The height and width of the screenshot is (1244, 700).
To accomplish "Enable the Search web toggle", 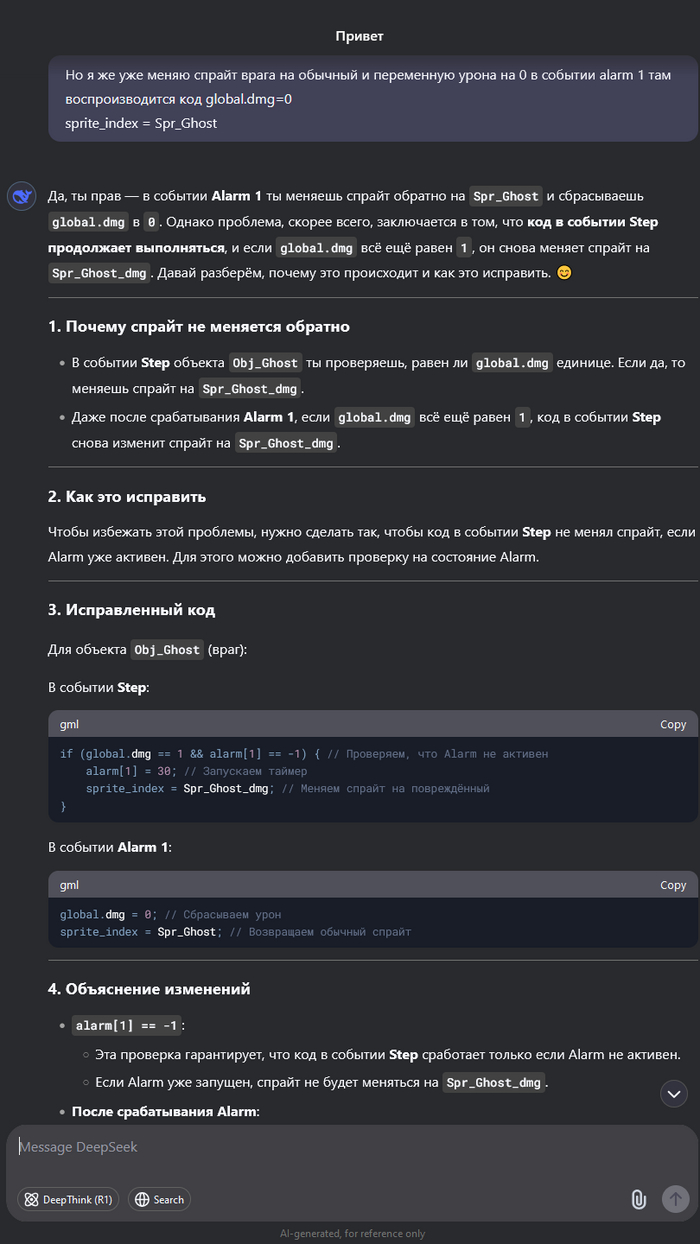I will (x=159, y=1199).
